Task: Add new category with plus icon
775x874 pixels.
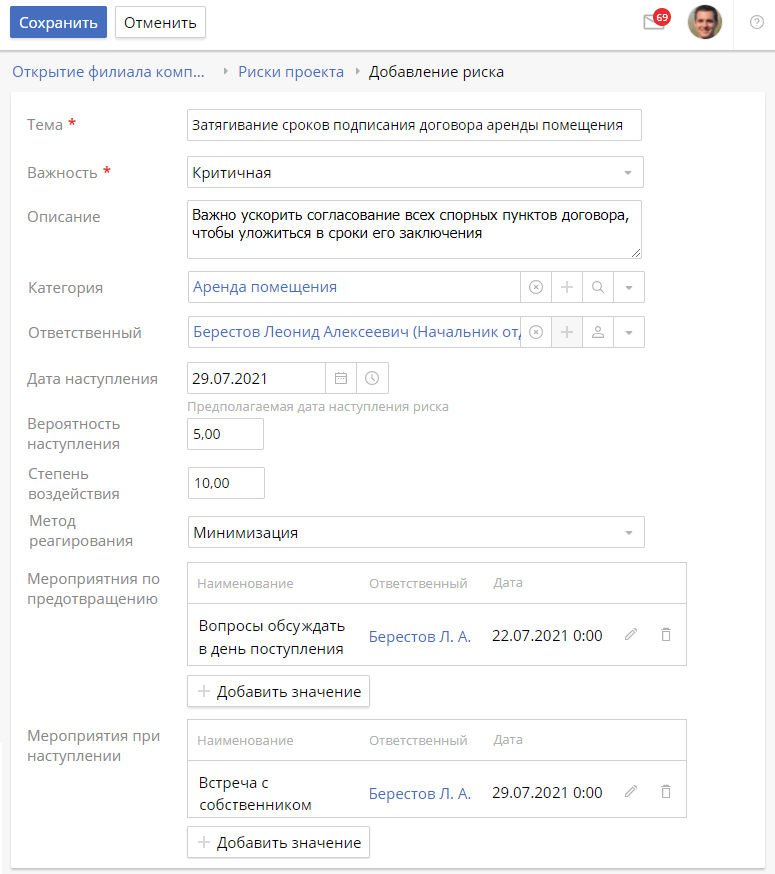Action: click(x=566, y=287)
